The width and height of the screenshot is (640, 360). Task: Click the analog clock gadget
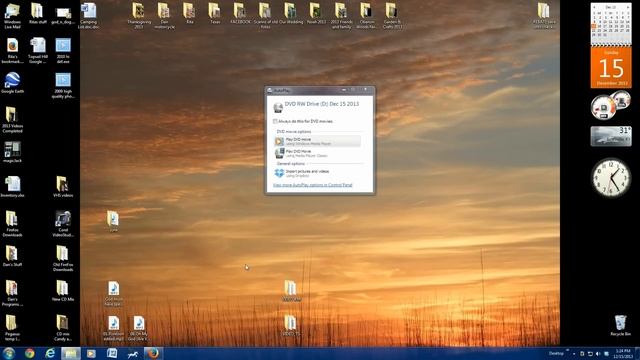pyautogui.click(x=611, y=177)
